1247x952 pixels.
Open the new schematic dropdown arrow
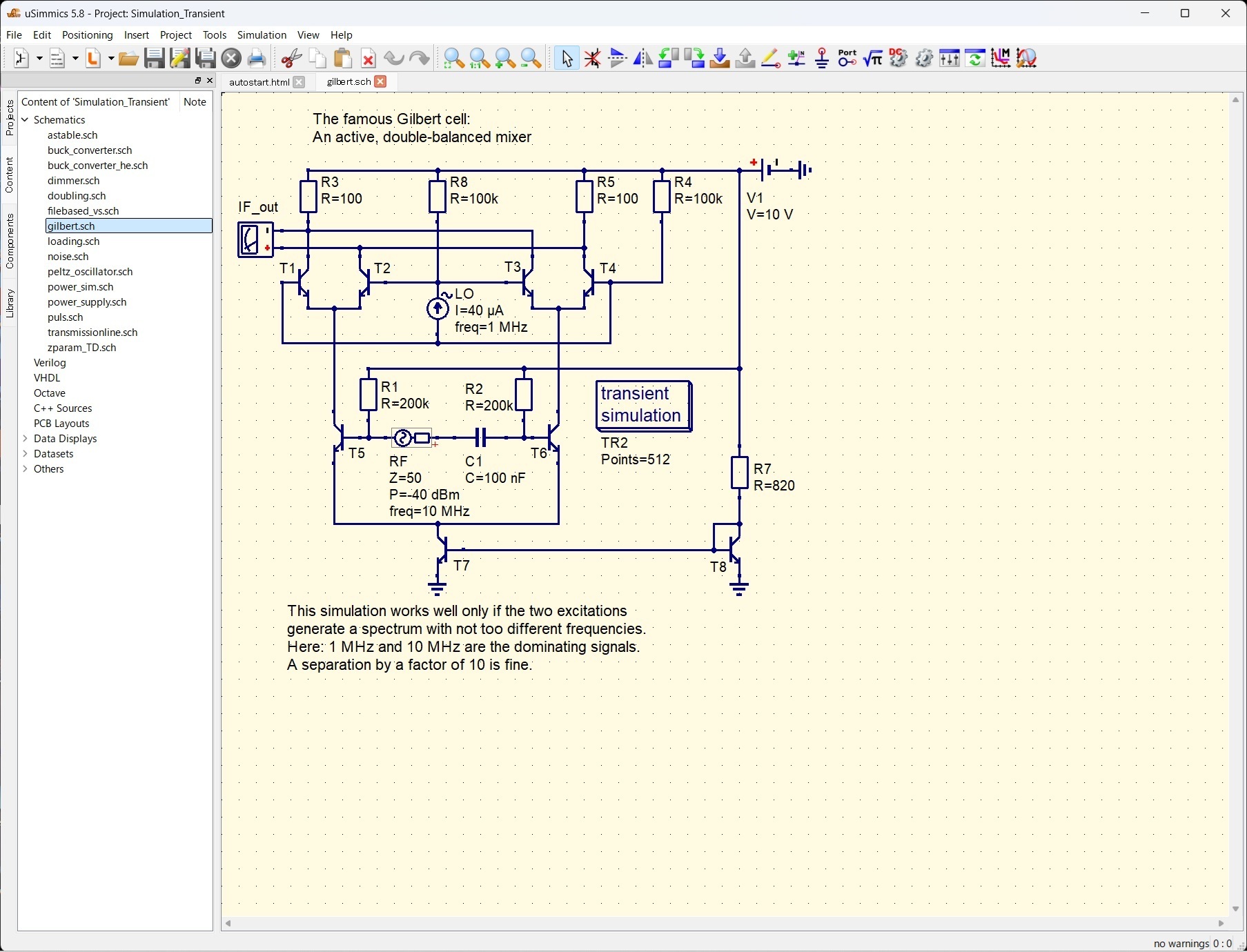[39, 59]
